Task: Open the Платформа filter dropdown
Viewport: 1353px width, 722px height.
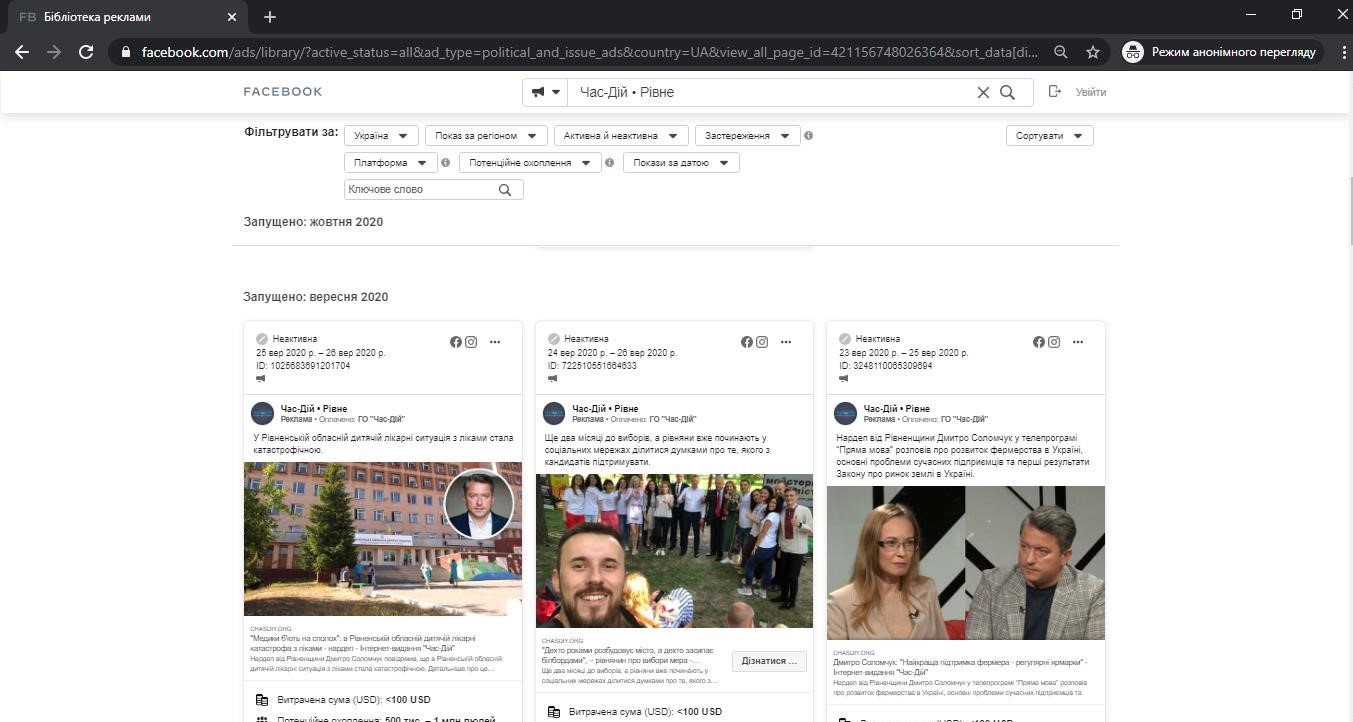Action: 391,162
